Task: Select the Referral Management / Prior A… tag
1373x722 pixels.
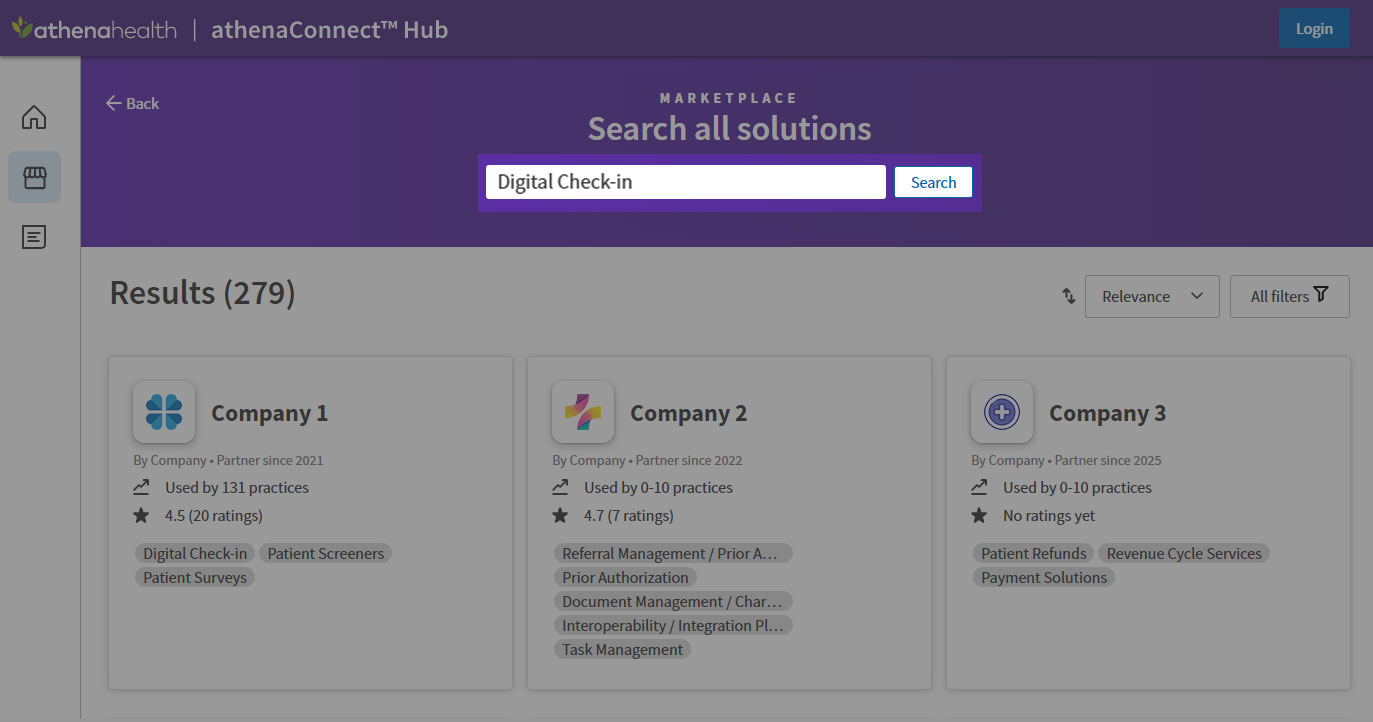Action: click(672, 553)
